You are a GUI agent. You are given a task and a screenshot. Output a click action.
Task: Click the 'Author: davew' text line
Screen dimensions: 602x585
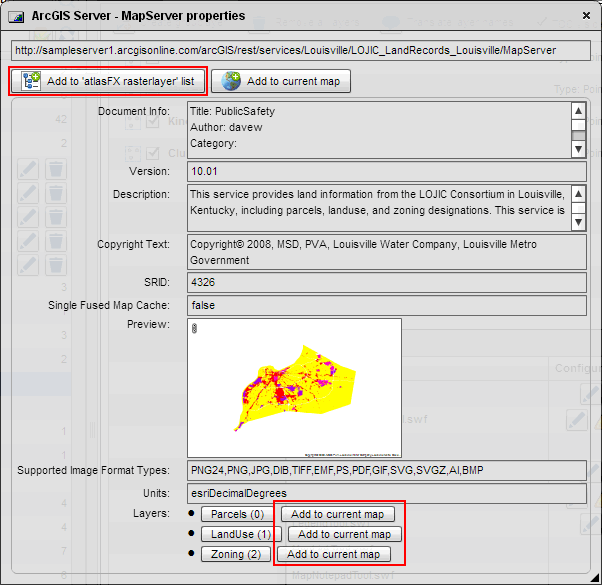point(226,127)
